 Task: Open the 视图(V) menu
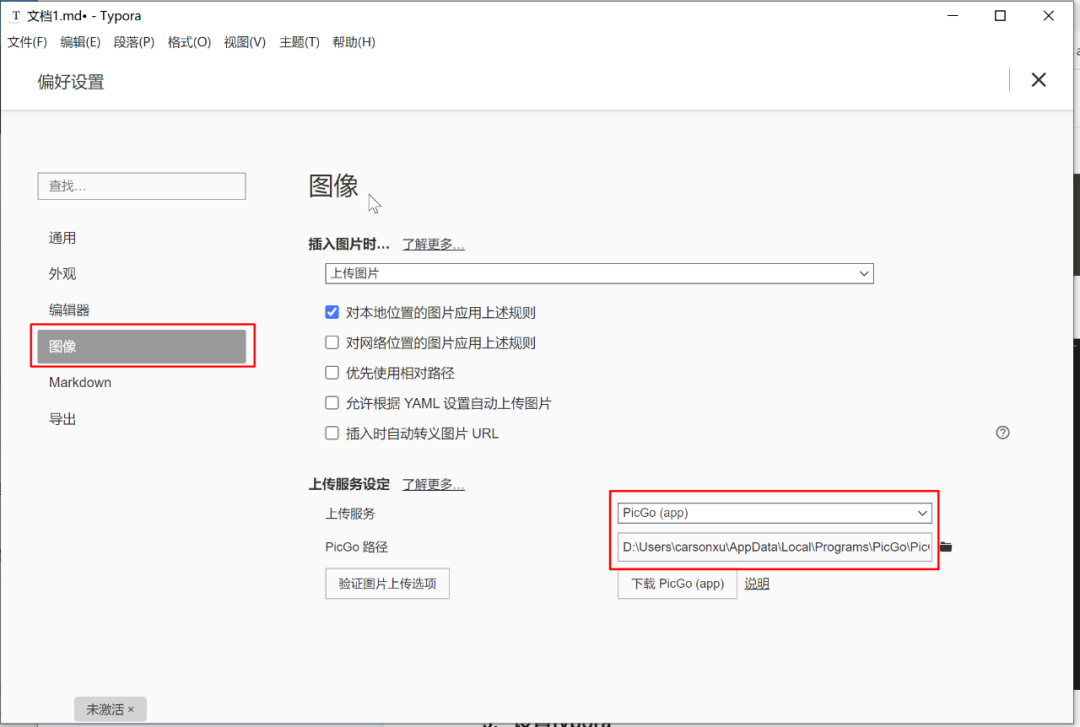[245, 42]
